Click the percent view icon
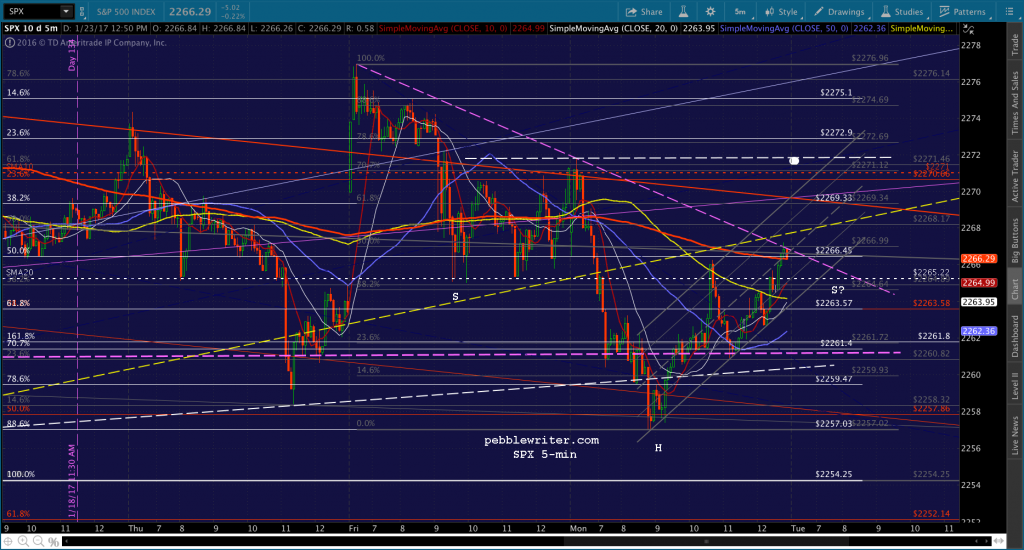 [54, 542]
